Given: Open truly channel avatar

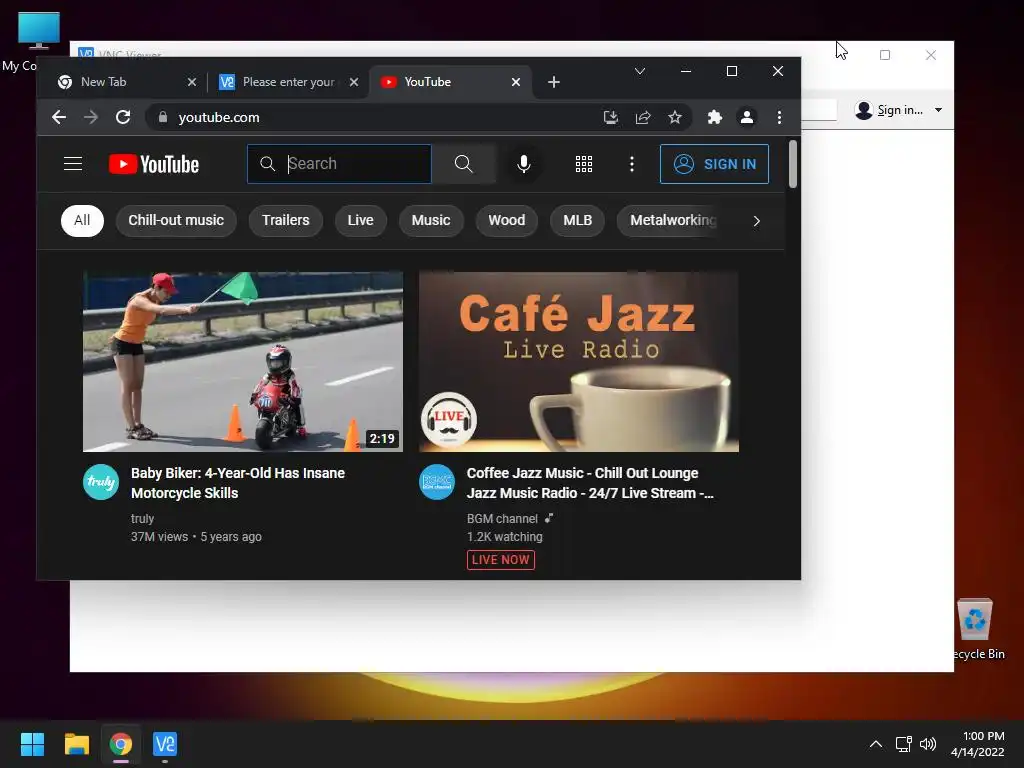Looking at the screenshot, I should [x=101, y=482].
